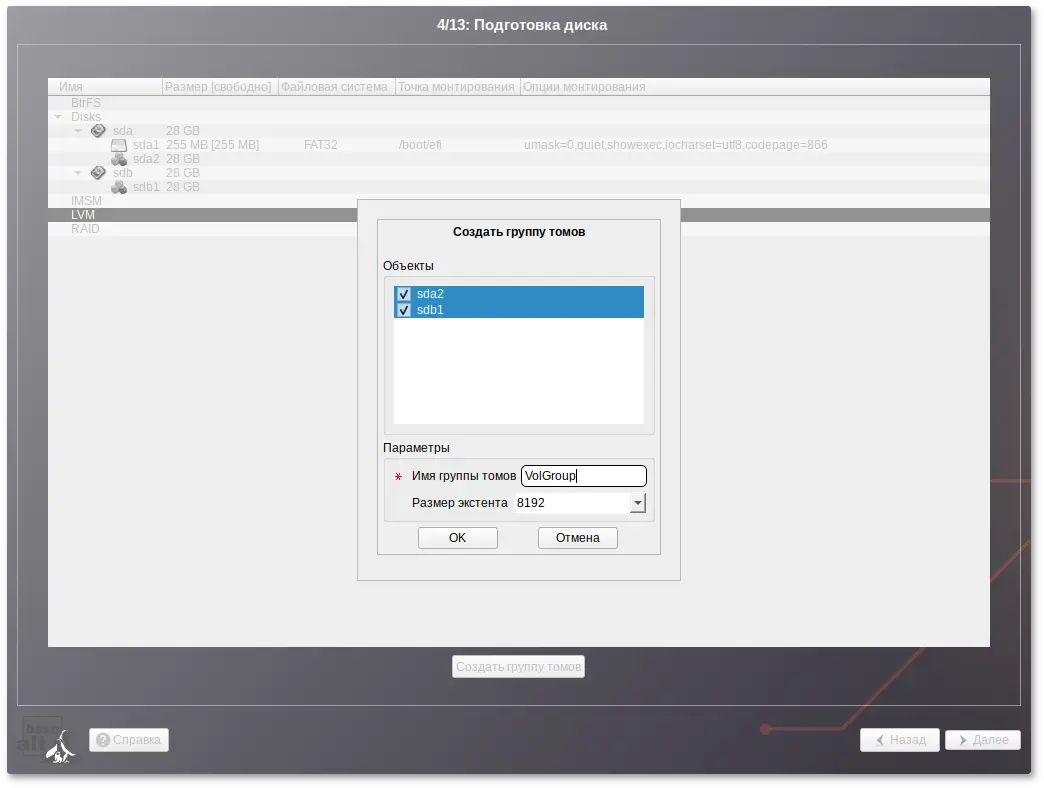
Task: Click the sdb1 row 28 GB size
Action: [x=182, y=187]
